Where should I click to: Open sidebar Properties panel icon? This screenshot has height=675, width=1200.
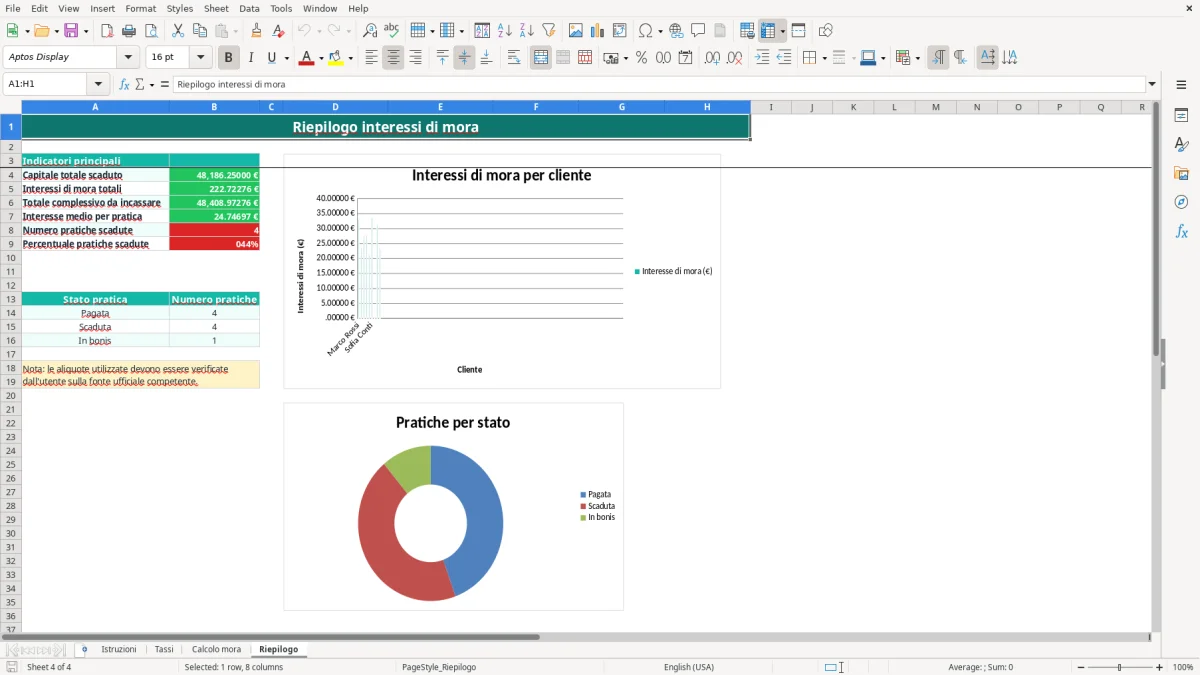point(1181,116)
